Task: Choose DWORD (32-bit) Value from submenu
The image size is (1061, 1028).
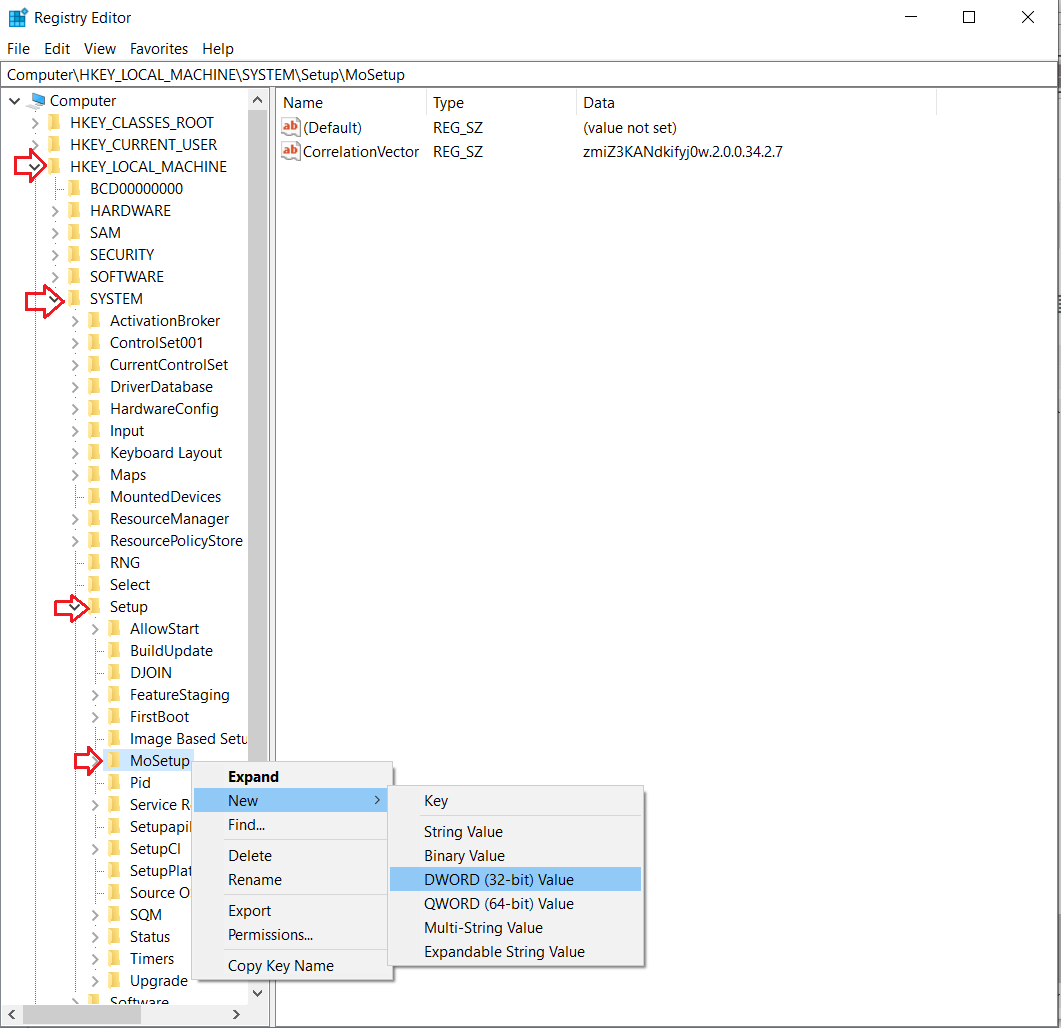Action: [515, 879]
